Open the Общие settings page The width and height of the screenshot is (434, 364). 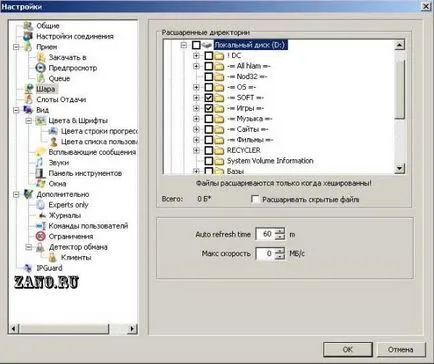pyautogui.click(x=47, y=26)
